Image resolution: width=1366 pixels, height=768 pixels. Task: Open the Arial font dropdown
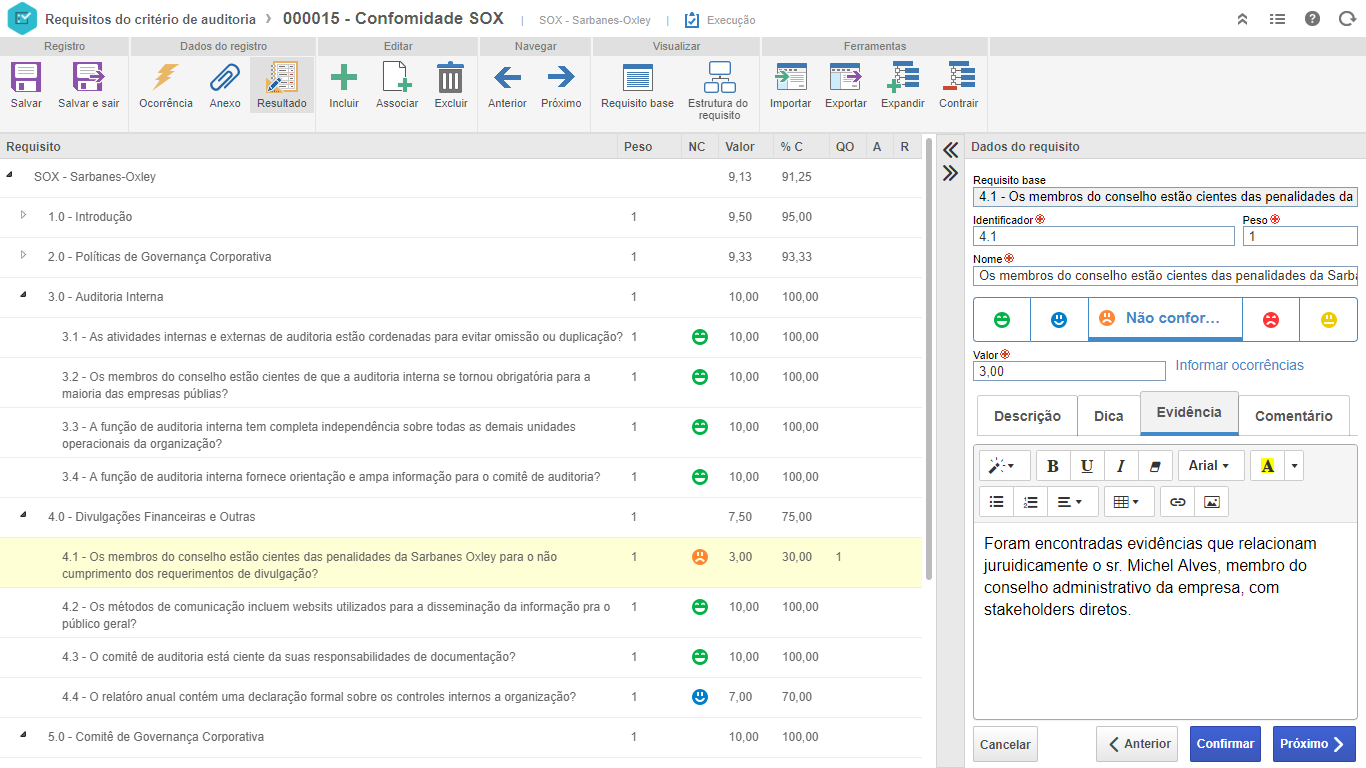(1210, 466)
